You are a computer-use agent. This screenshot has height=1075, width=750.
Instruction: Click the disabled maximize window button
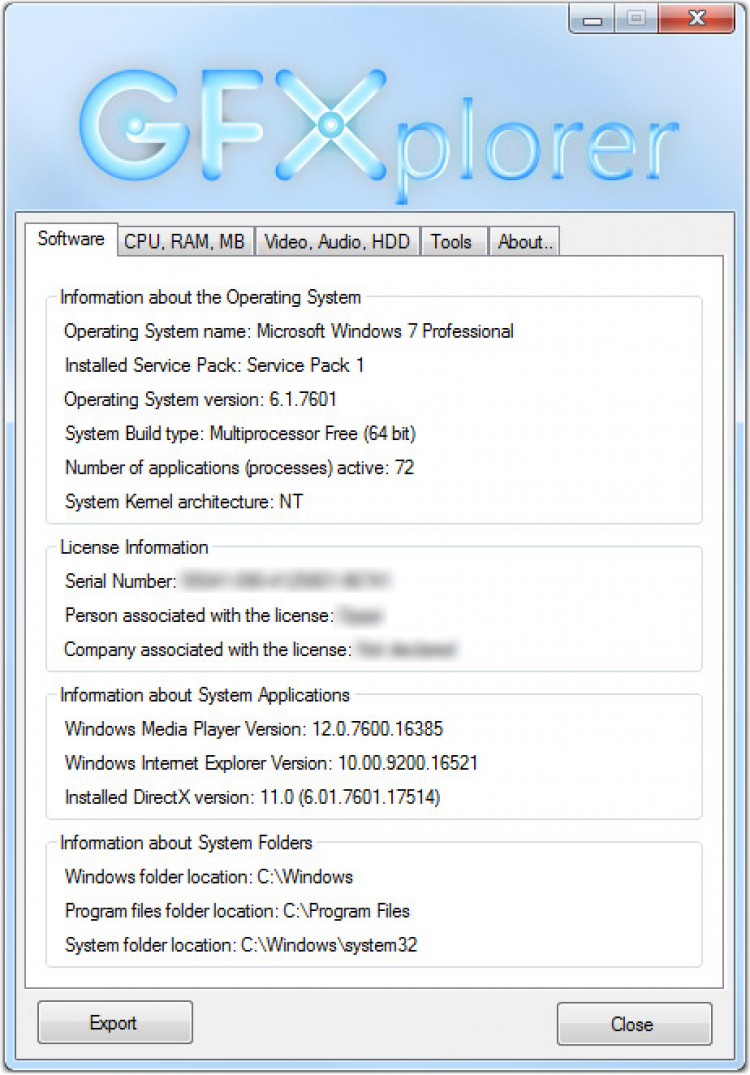click(636, 19)
